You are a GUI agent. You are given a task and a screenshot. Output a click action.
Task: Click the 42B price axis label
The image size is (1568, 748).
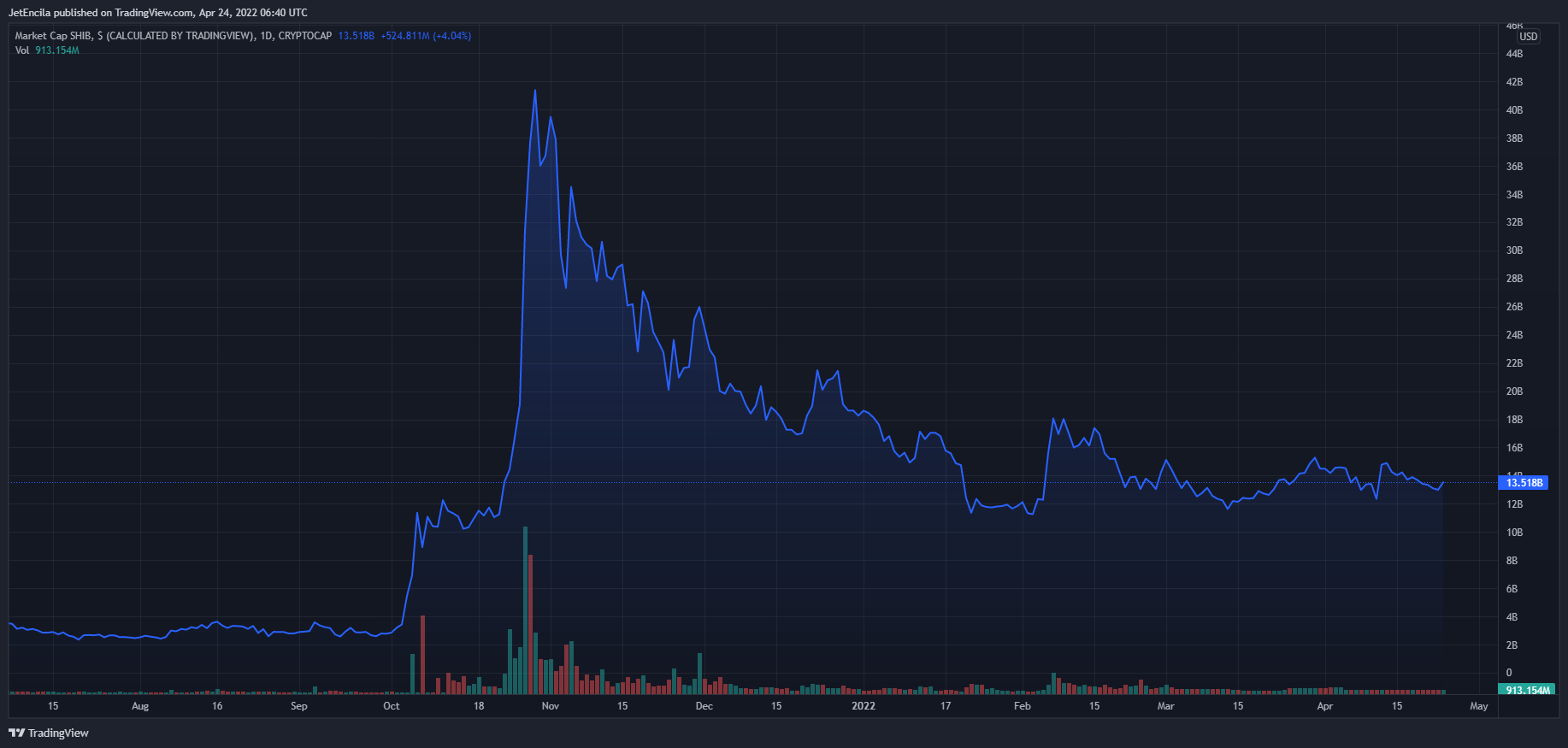1514,82
